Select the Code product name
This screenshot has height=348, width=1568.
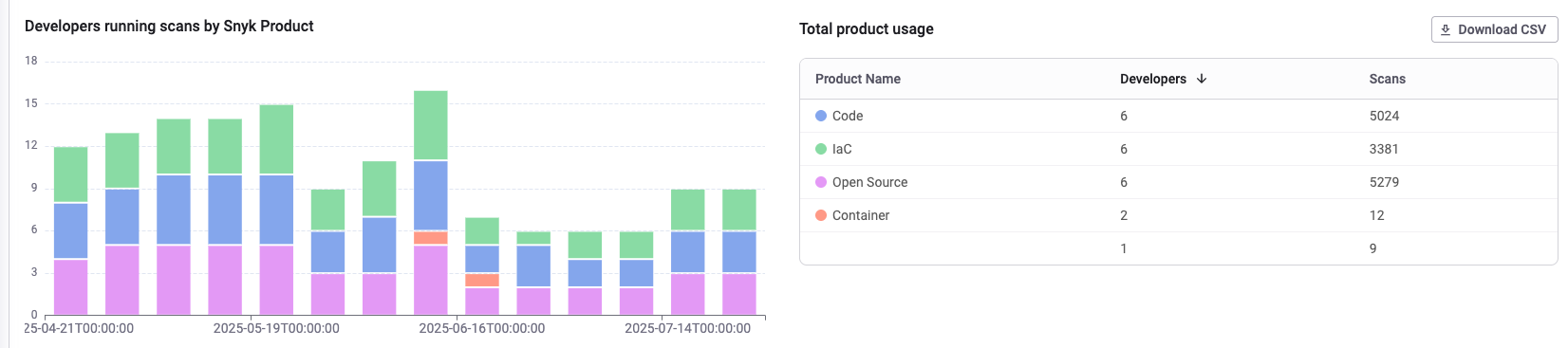click(848, 116)
